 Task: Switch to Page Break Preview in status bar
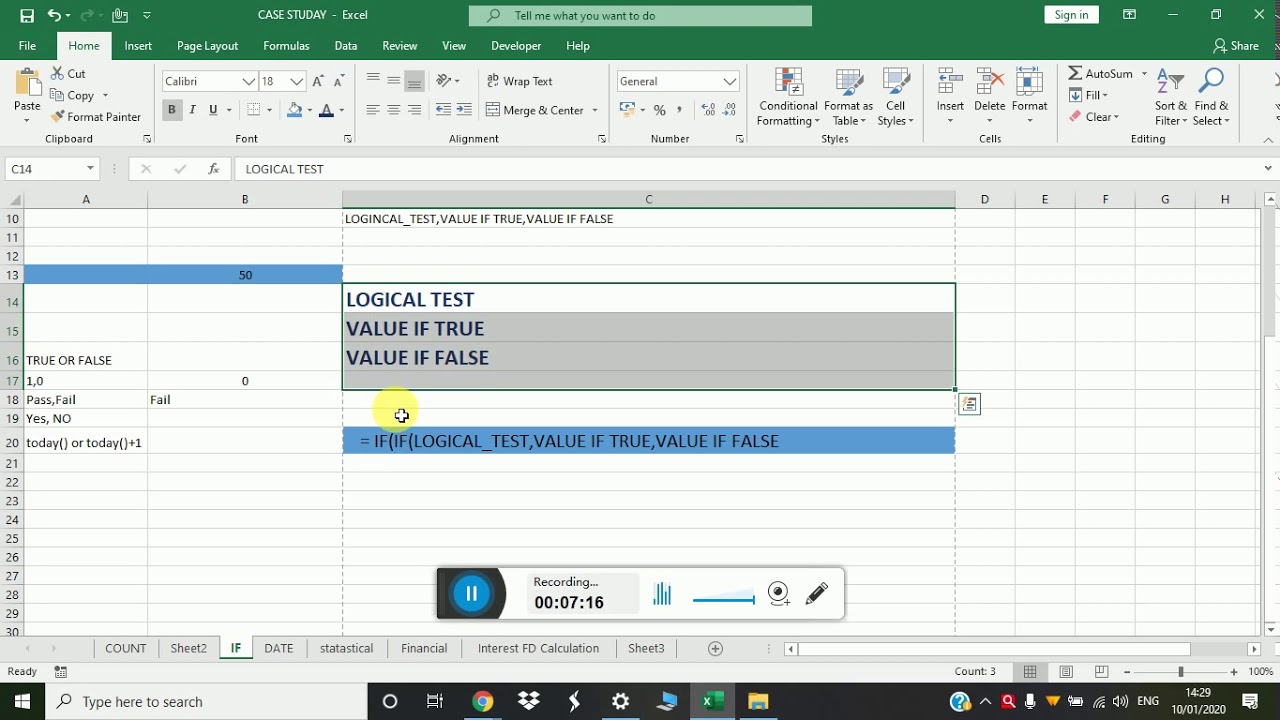point(1101,672)
